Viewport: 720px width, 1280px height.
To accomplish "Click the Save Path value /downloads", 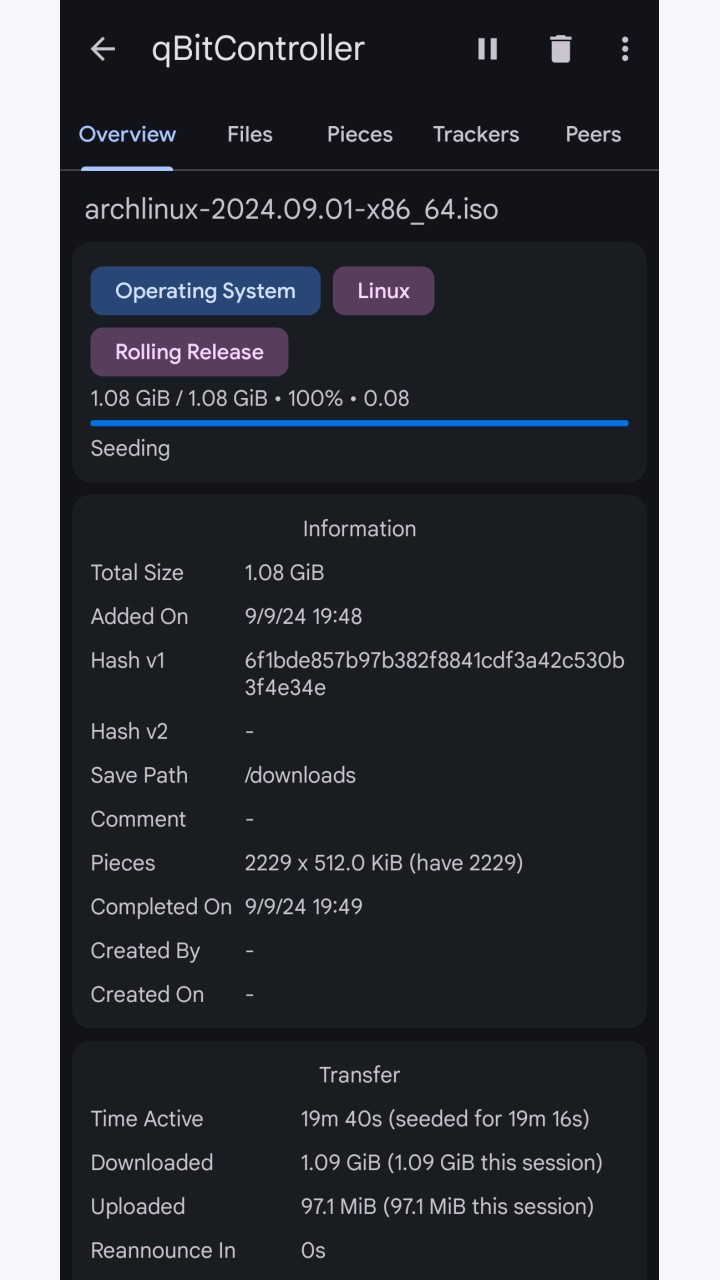I will tap(300, 775).
